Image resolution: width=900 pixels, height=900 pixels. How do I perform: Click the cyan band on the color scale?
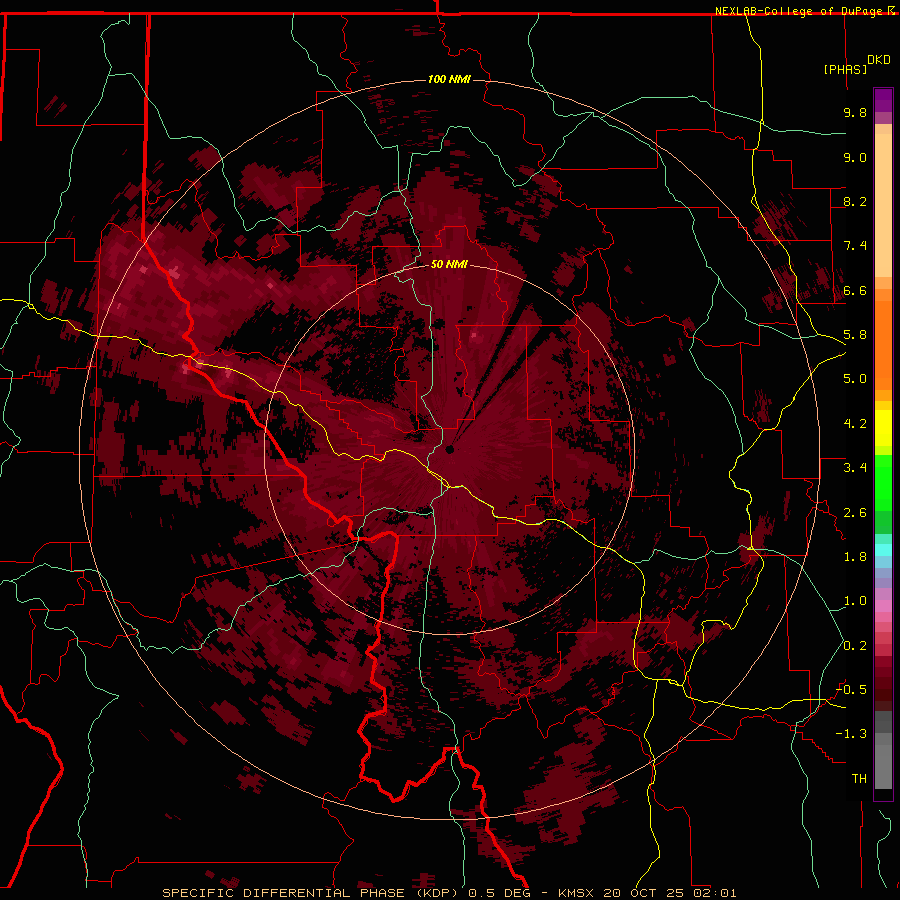coord(883,550)
